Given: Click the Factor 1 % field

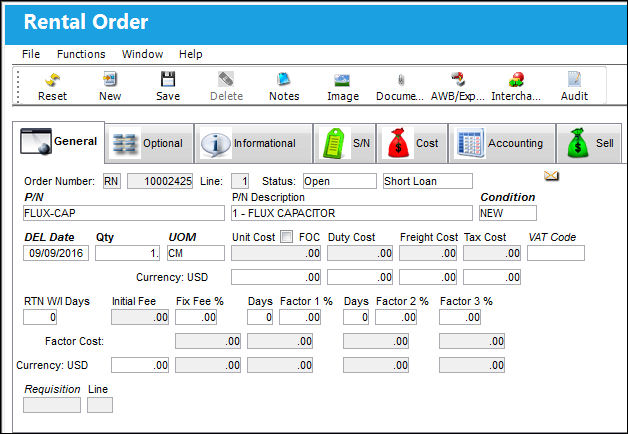Looking at the screenshot, I should coord(300,317).
